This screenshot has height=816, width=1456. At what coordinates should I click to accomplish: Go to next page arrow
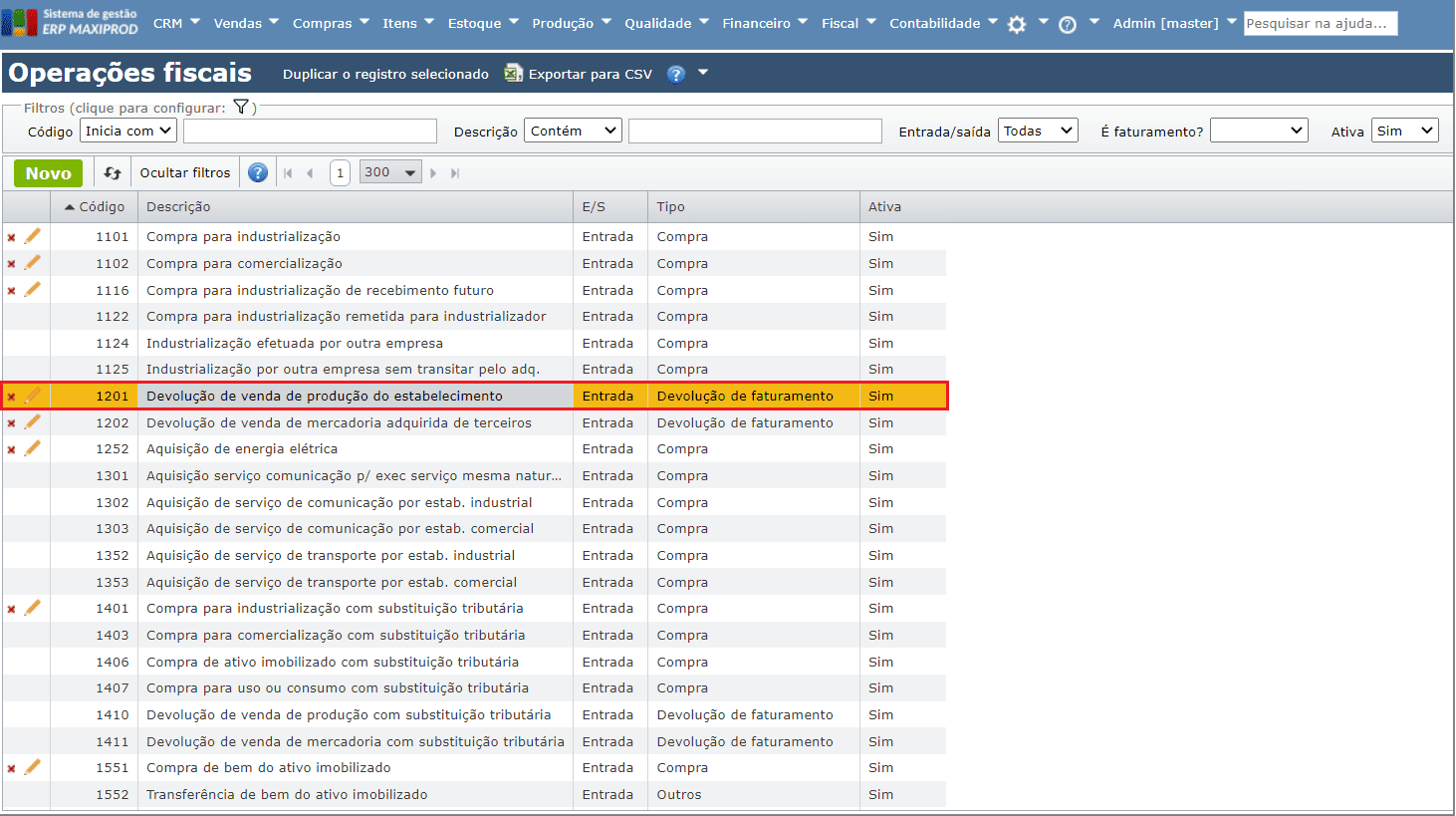click(433, 173)
